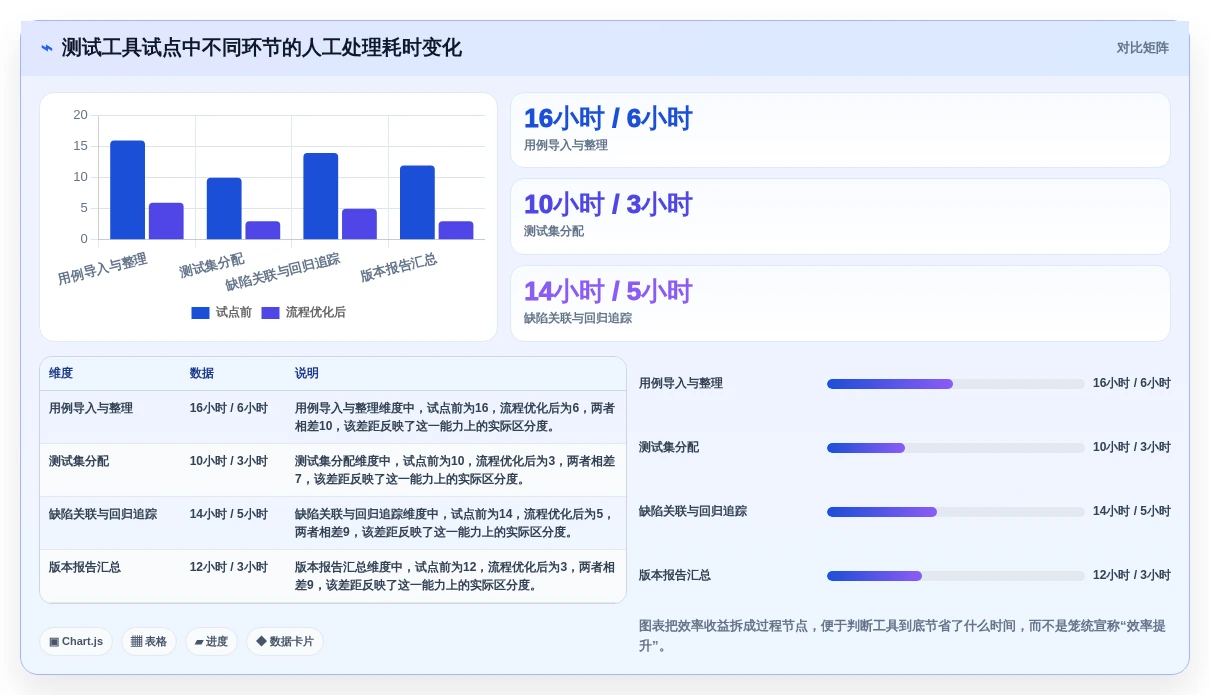Open the 14小时 / 5小时 data card
1210x695 pixels.
point(840,303)
